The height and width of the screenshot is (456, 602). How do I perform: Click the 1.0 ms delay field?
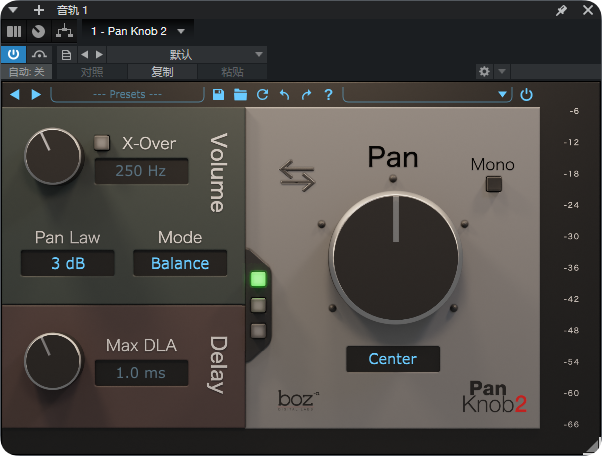coord(141,373)
